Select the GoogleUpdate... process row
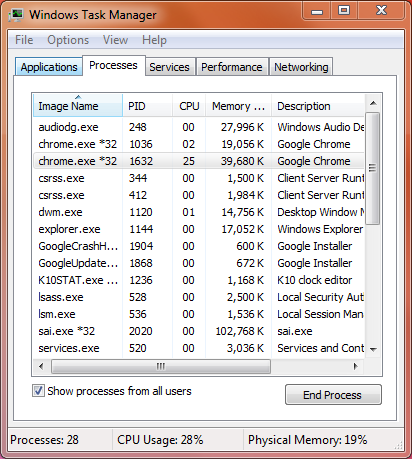 click(x=199, y=263)
